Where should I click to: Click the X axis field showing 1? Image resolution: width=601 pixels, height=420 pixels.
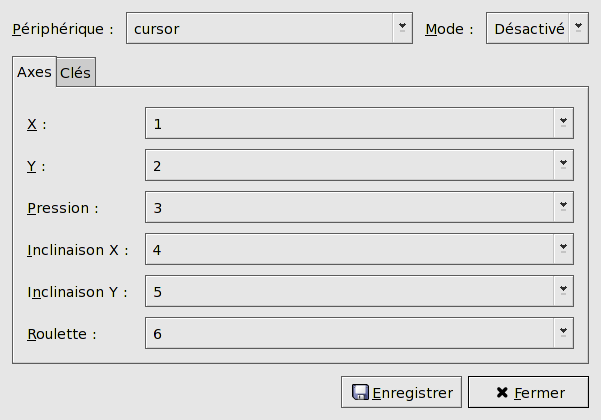(x=350, y=123)
